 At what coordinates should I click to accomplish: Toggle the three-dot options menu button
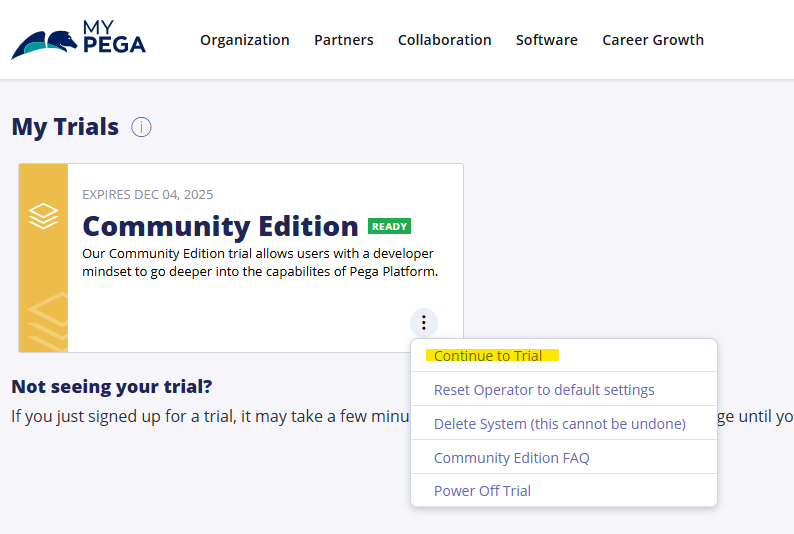(424, 323)
